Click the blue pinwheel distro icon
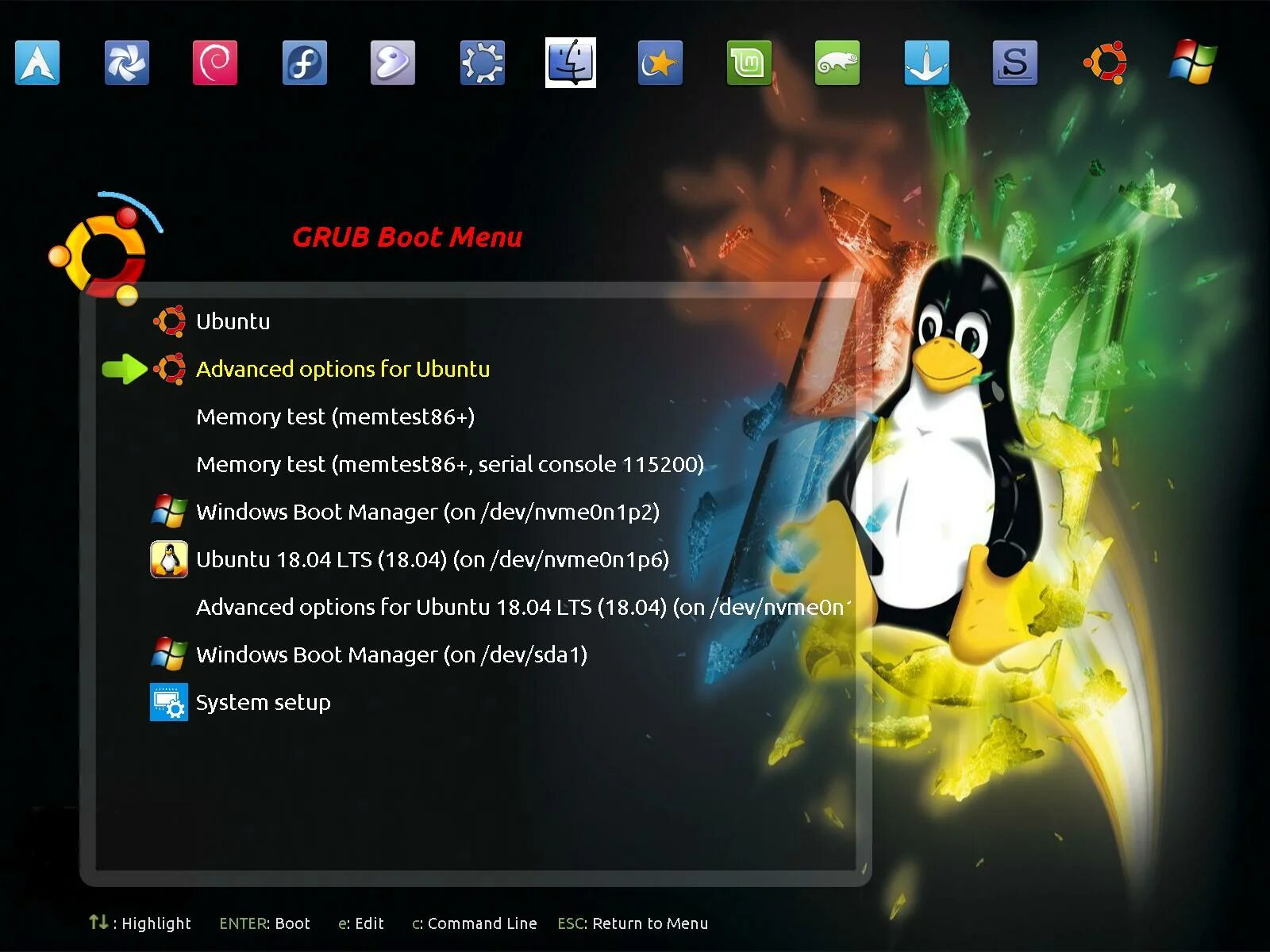The height and width of the screenshot is (952, 1270). 127,63
